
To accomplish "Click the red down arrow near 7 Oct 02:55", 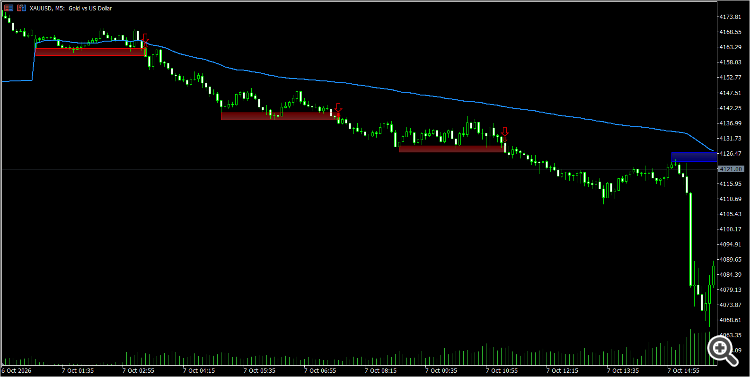I will tap(145, 38).
